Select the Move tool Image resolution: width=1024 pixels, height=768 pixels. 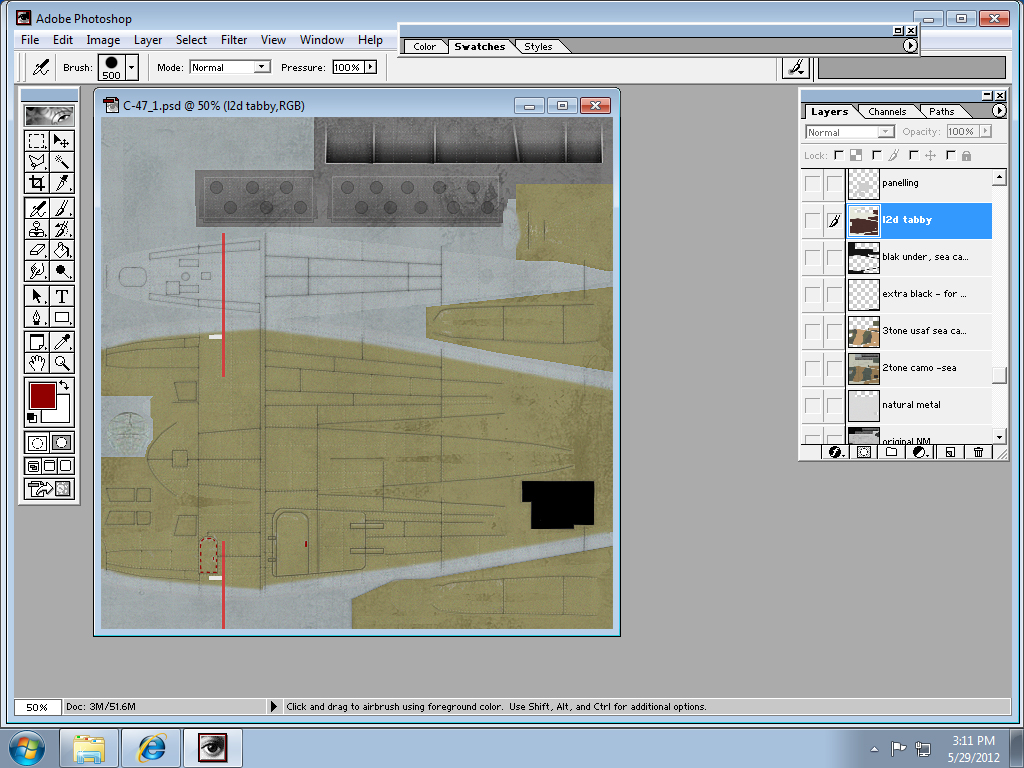(61, 141)
